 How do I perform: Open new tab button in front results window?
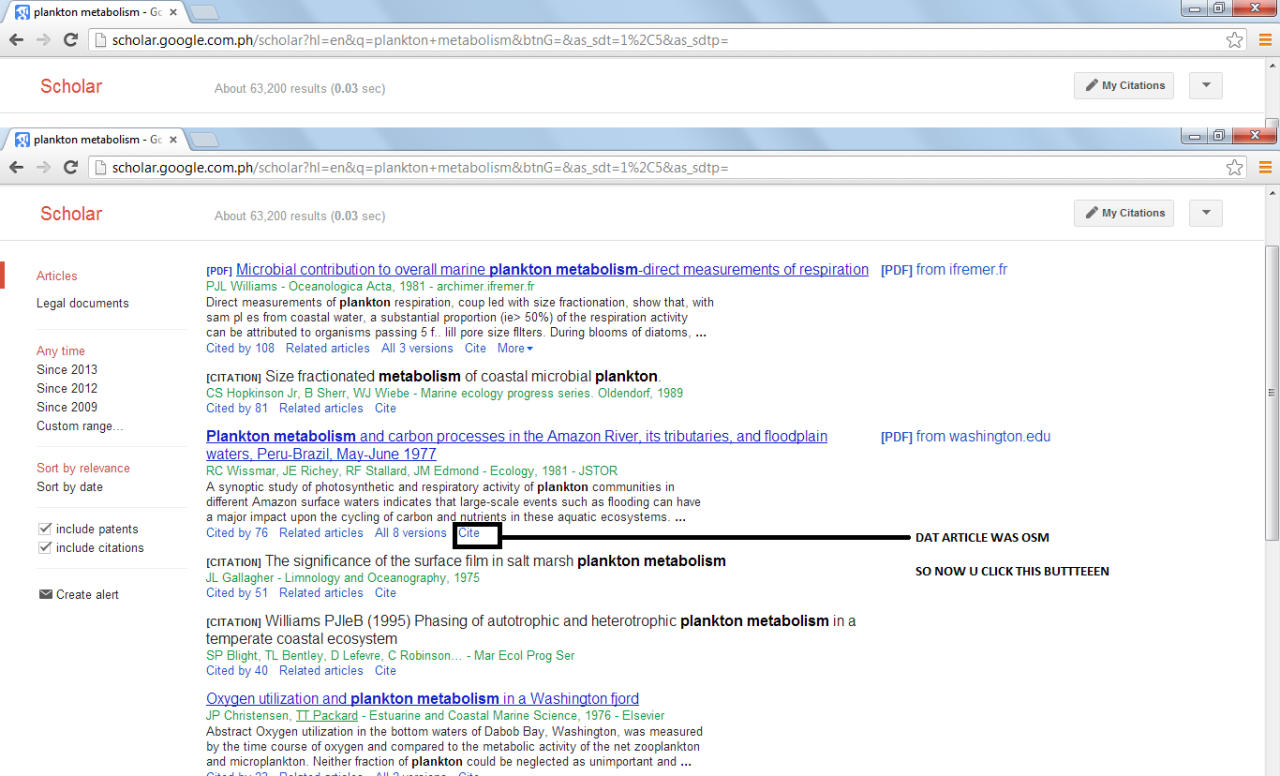(204, 139)
